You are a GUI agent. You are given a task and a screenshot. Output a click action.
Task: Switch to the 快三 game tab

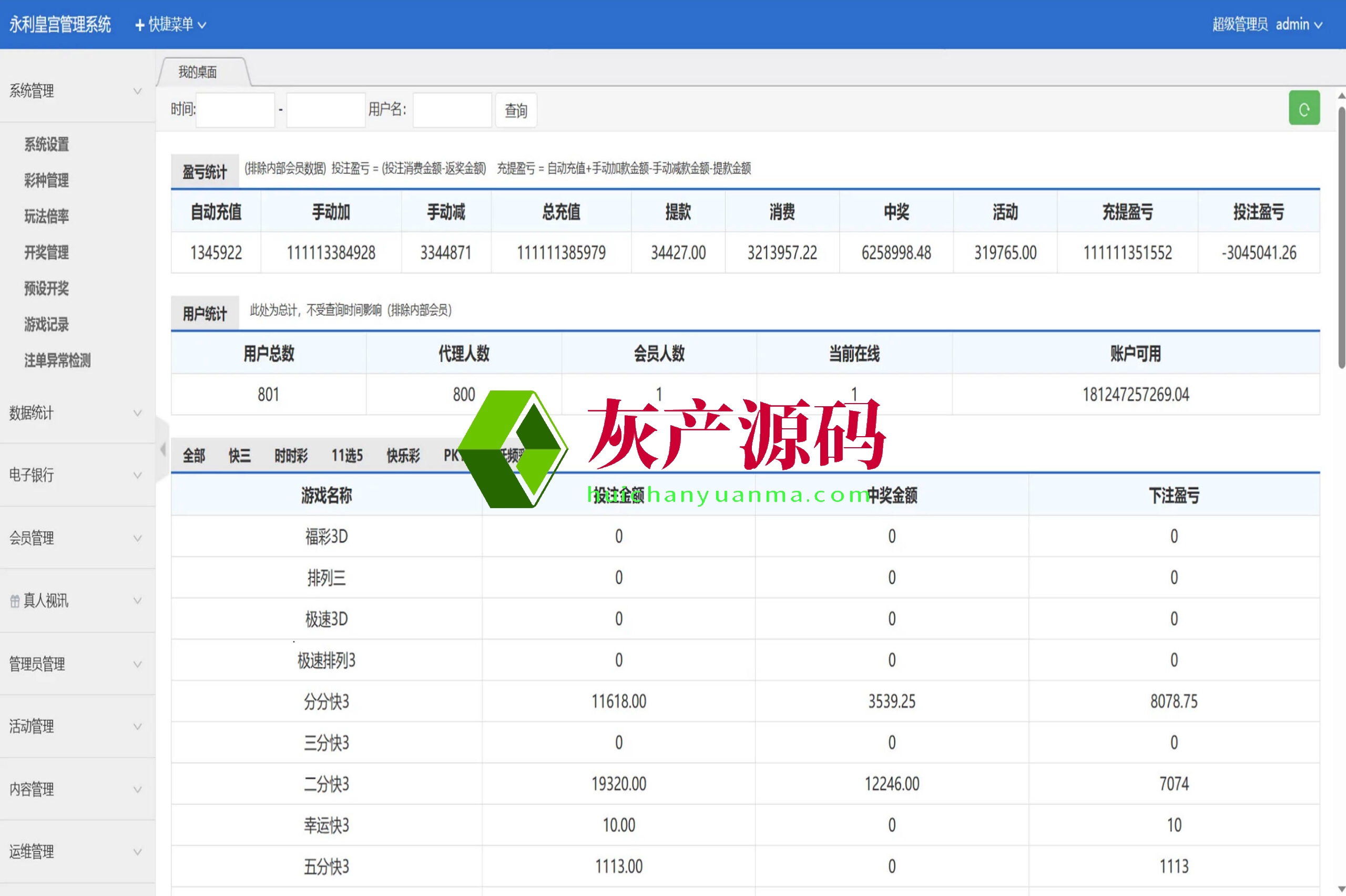coord(239,456)
